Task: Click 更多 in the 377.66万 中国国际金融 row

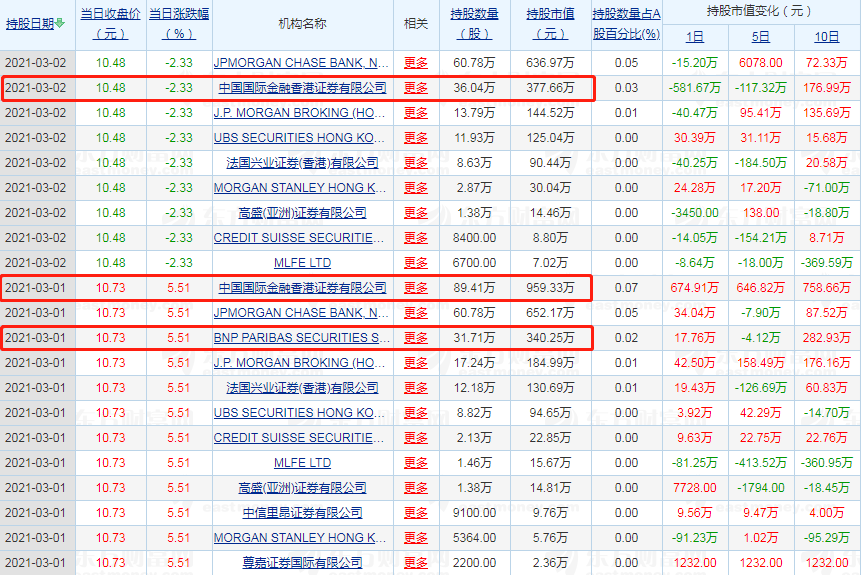Action: coord(416,88)
